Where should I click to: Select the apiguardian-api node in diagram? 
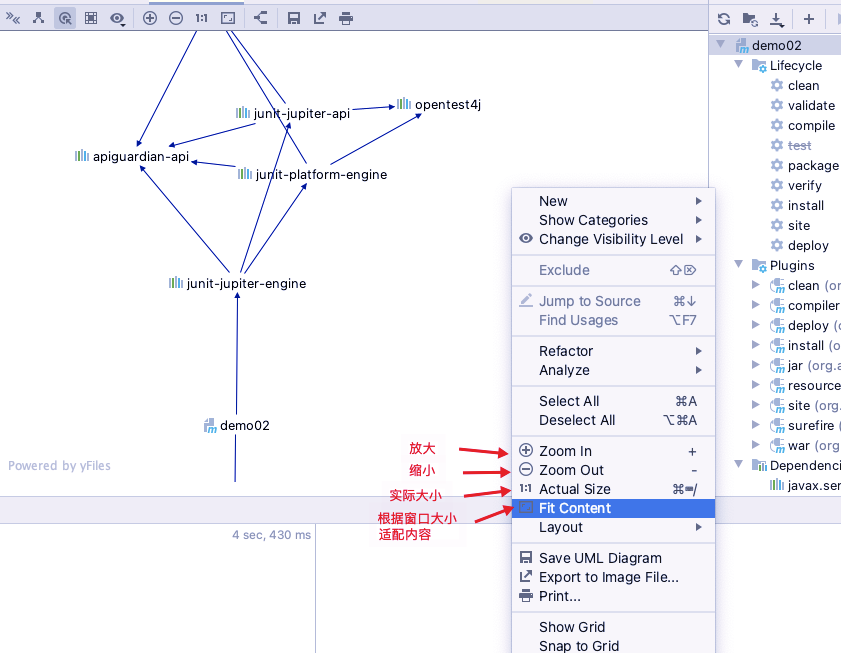coord(132,156)
